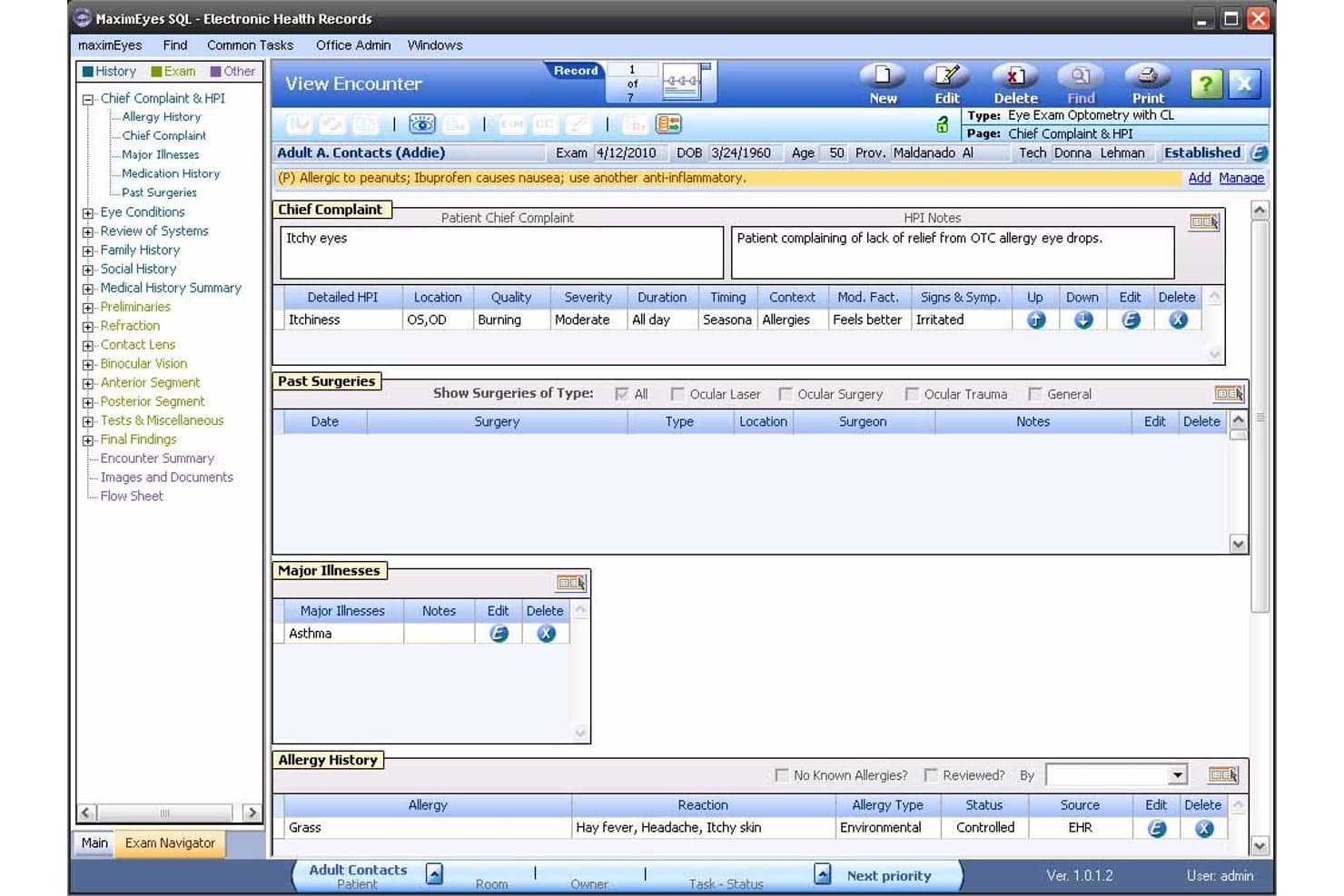1344x896 pixels.
Task: Click the Add alert link
Action: 1200,178
